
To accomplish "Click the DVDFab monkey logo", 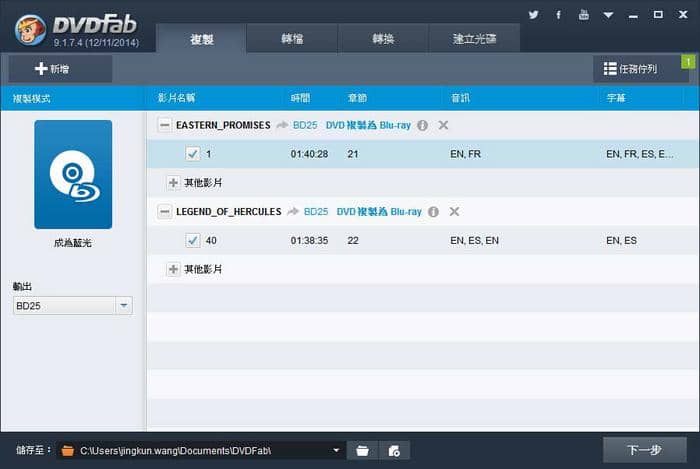I will pyautogui.click(x=30, y=30).
